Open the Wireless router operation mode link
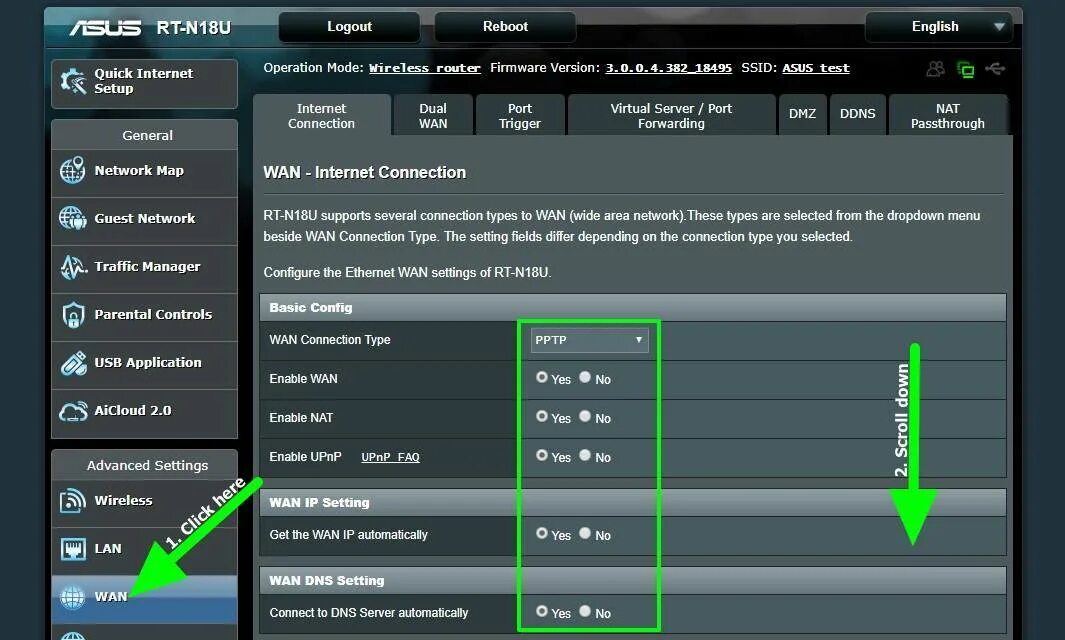Screen dimensions: 1065x640 click(x=425, y=68)
